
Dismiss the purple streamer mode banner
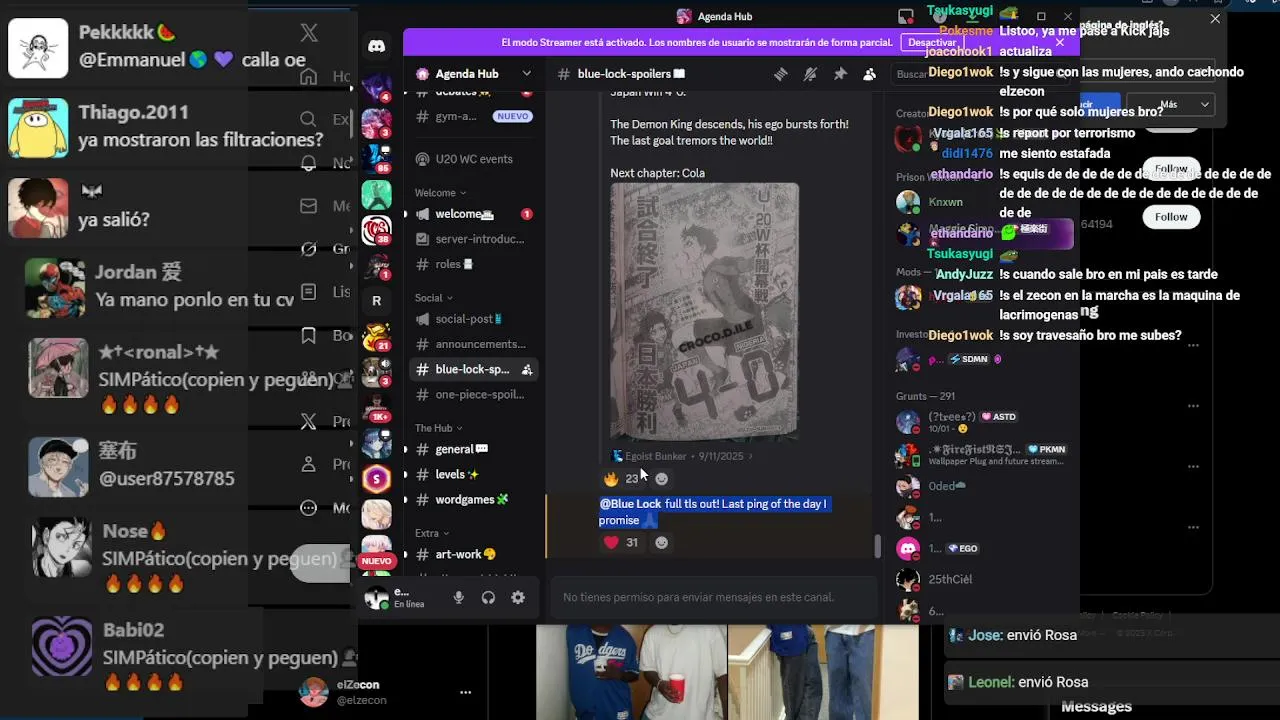[x=1060, y=42]
